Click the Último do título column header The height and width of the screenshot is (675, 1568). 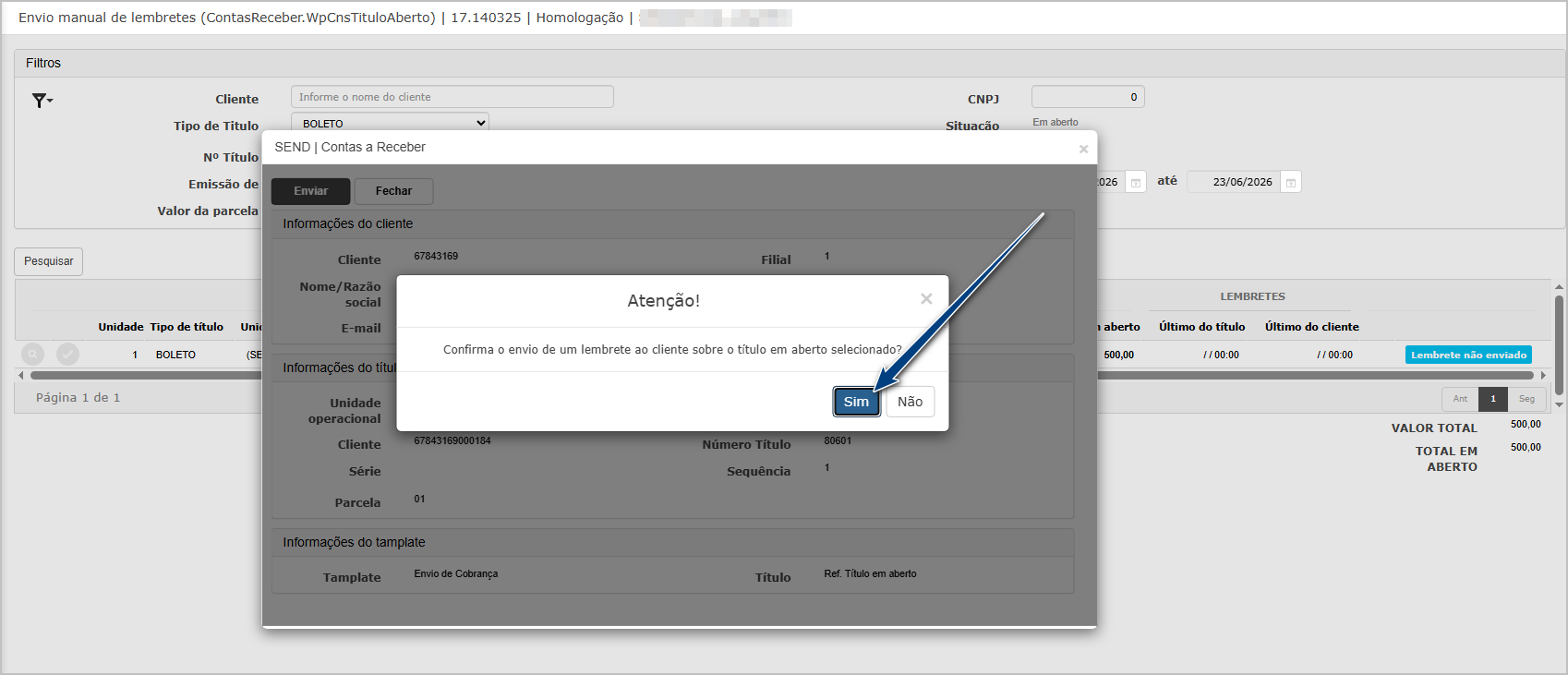pos(1201,327)
